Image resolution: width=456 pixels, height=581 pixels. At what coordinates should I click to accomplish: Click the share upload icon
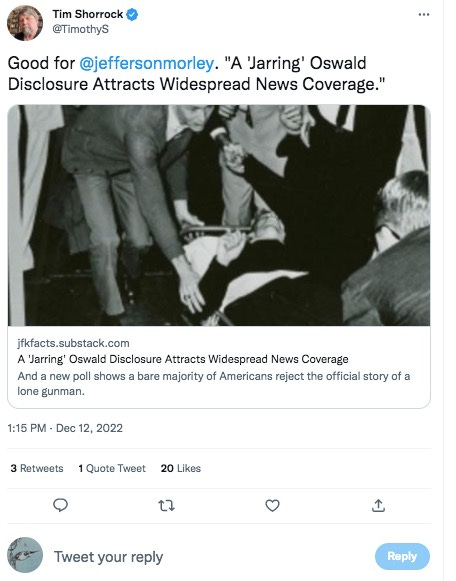378,505
